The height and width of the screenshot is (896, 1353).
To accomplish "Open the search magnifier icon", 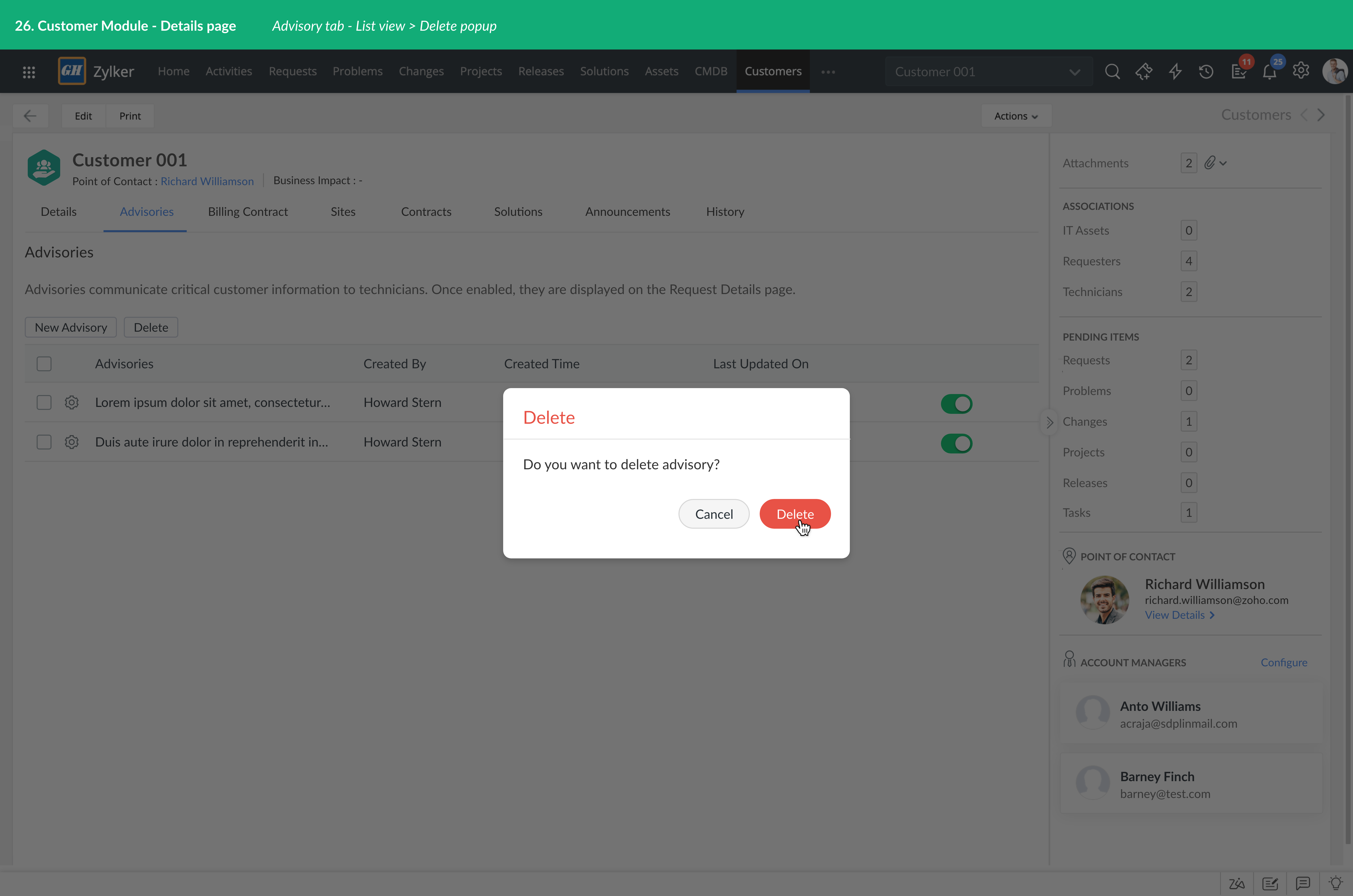I will coord(1112,72).
